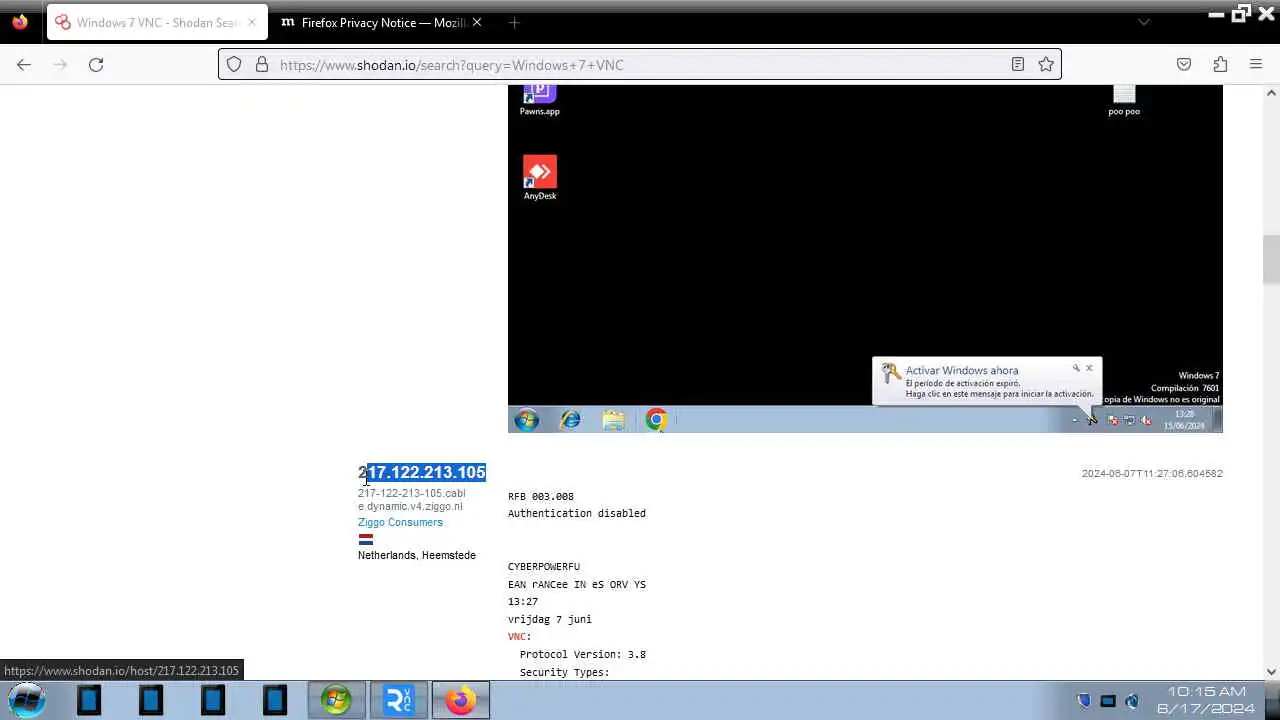The height and width of the screenshot is (720, 1280).
Task: Open a new tab with plus button
Action: pos(514,22)
